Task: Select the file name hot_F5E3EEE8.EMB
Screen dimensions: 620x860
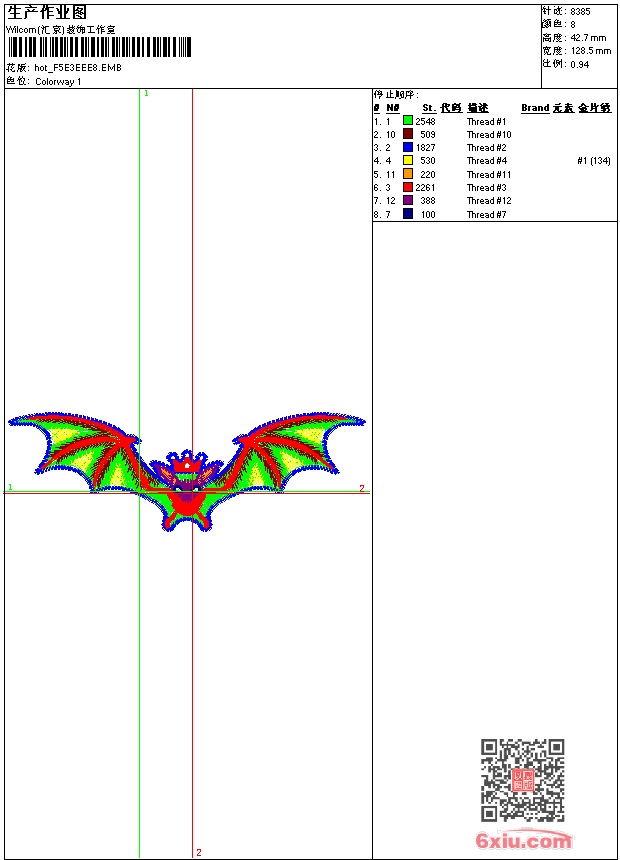Action: (78, 68)
